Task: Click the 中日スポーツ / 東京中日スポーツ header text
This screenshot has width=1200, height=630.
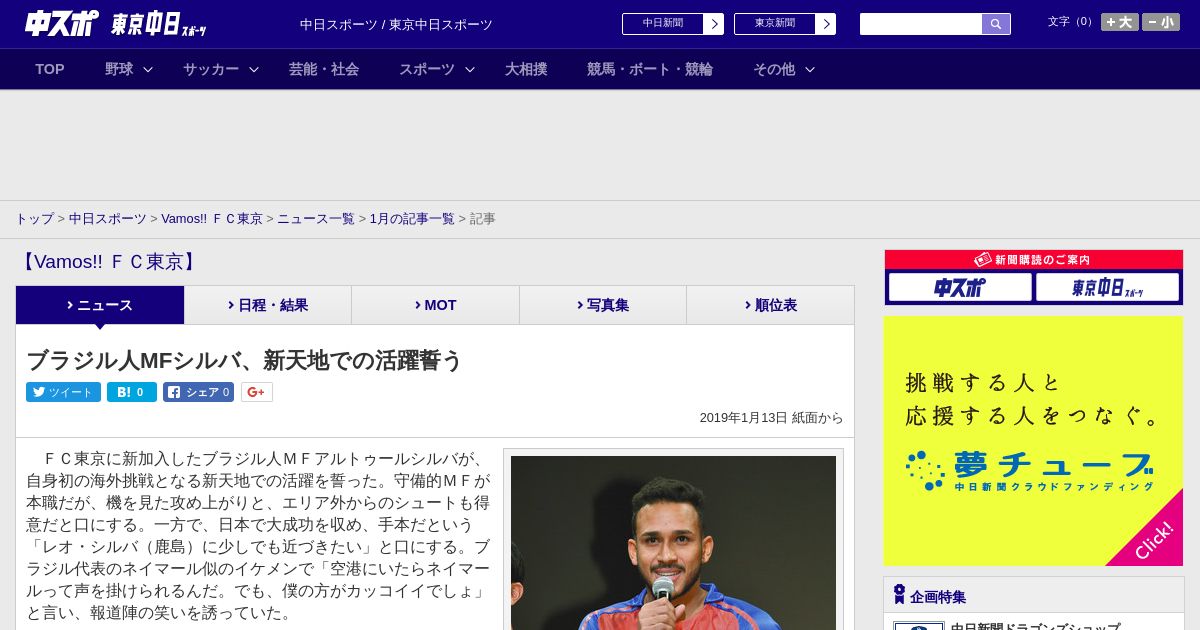Action: point(396,24)
